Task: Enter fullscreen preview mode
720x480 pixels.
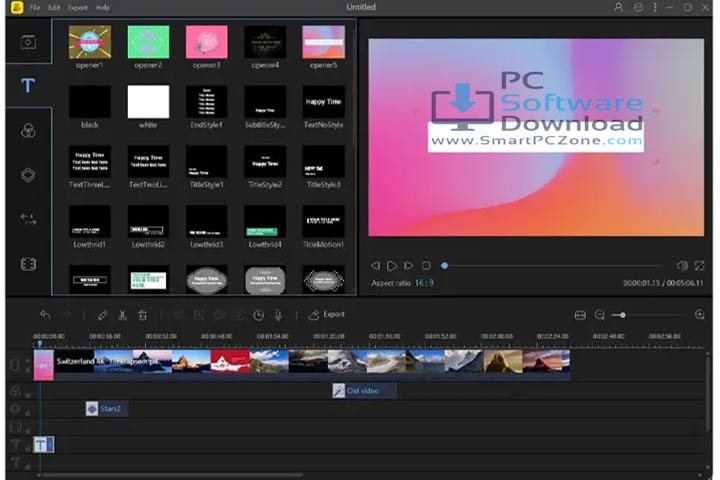Action: (x=699, y=265)
